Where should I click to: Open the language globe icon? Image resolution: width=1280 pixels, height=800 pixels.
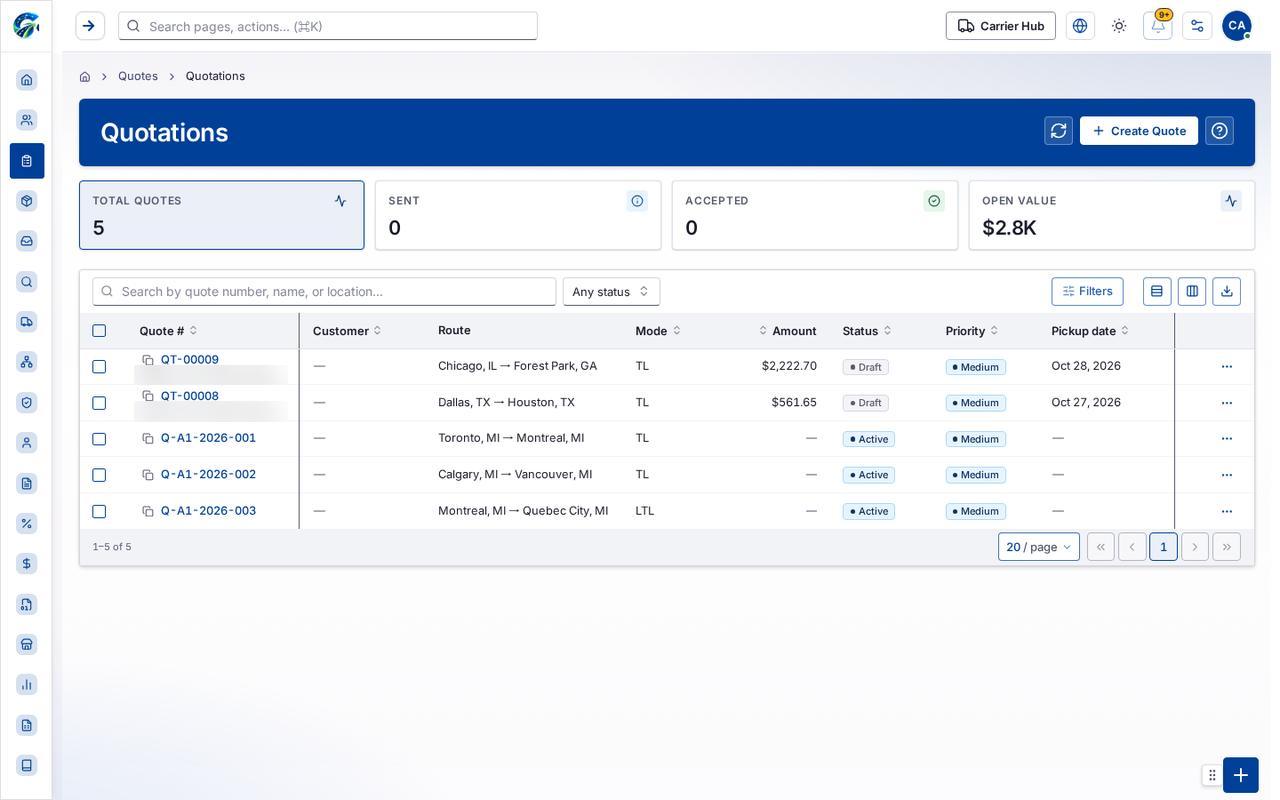tap(1080, 26)
